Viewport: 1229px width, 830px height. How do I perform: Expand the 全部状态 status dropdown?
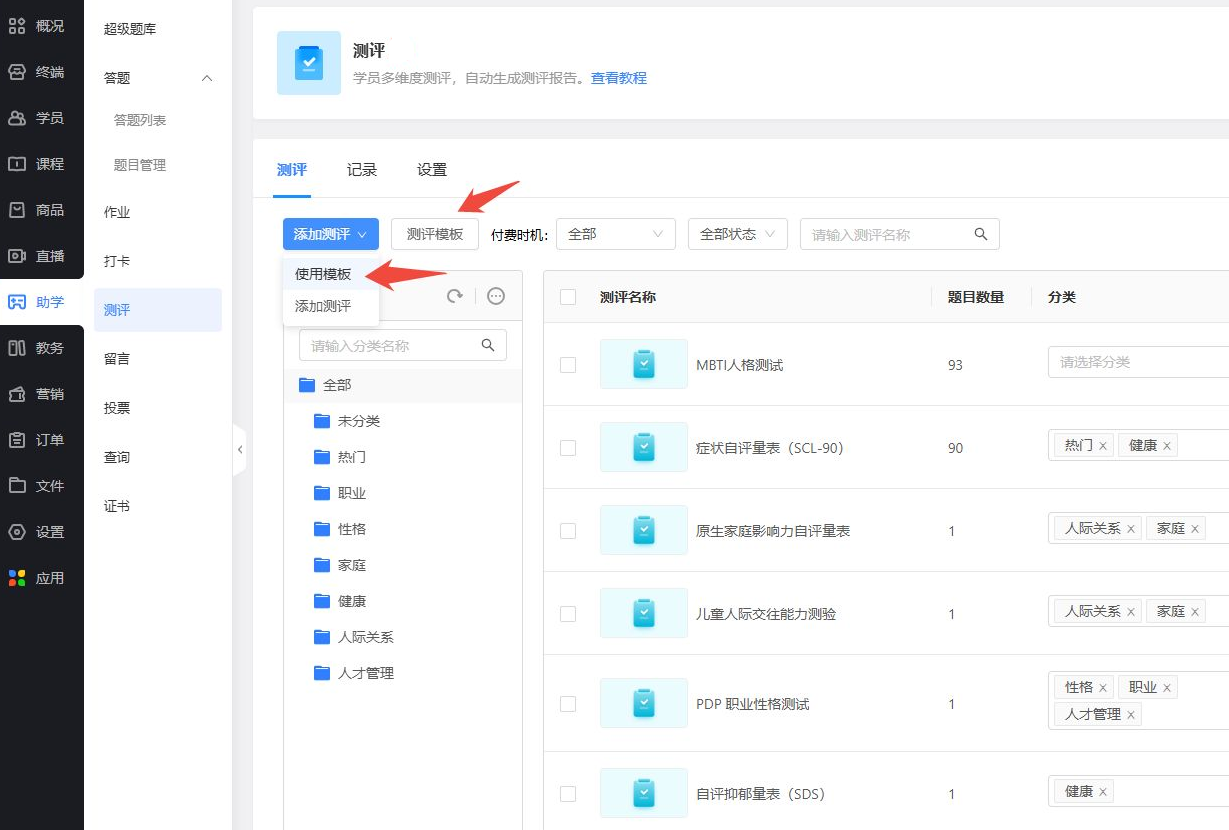point(737,234)
